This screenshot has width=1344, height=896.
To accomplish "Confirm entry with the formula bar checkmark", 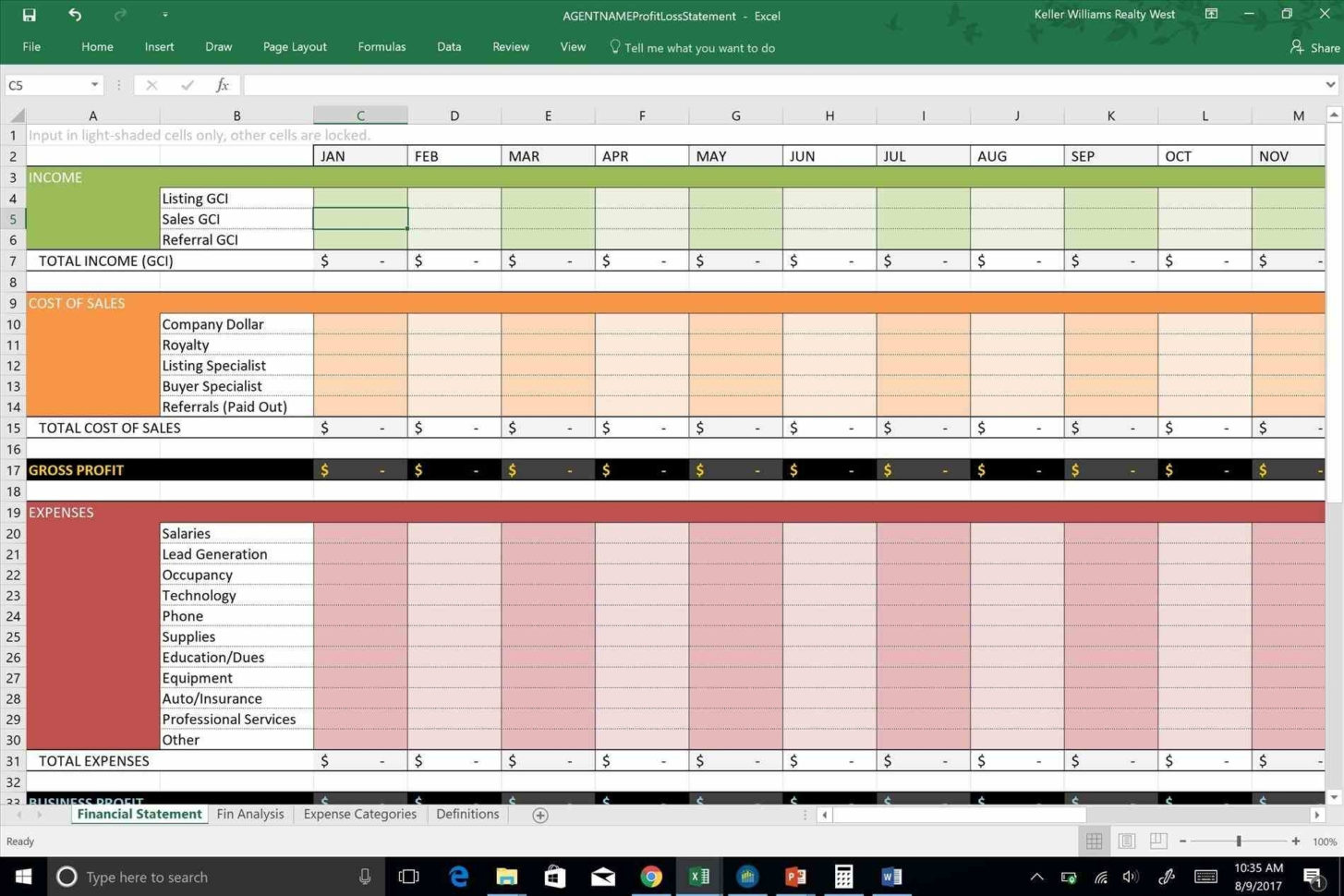I will tap(188, 85).
